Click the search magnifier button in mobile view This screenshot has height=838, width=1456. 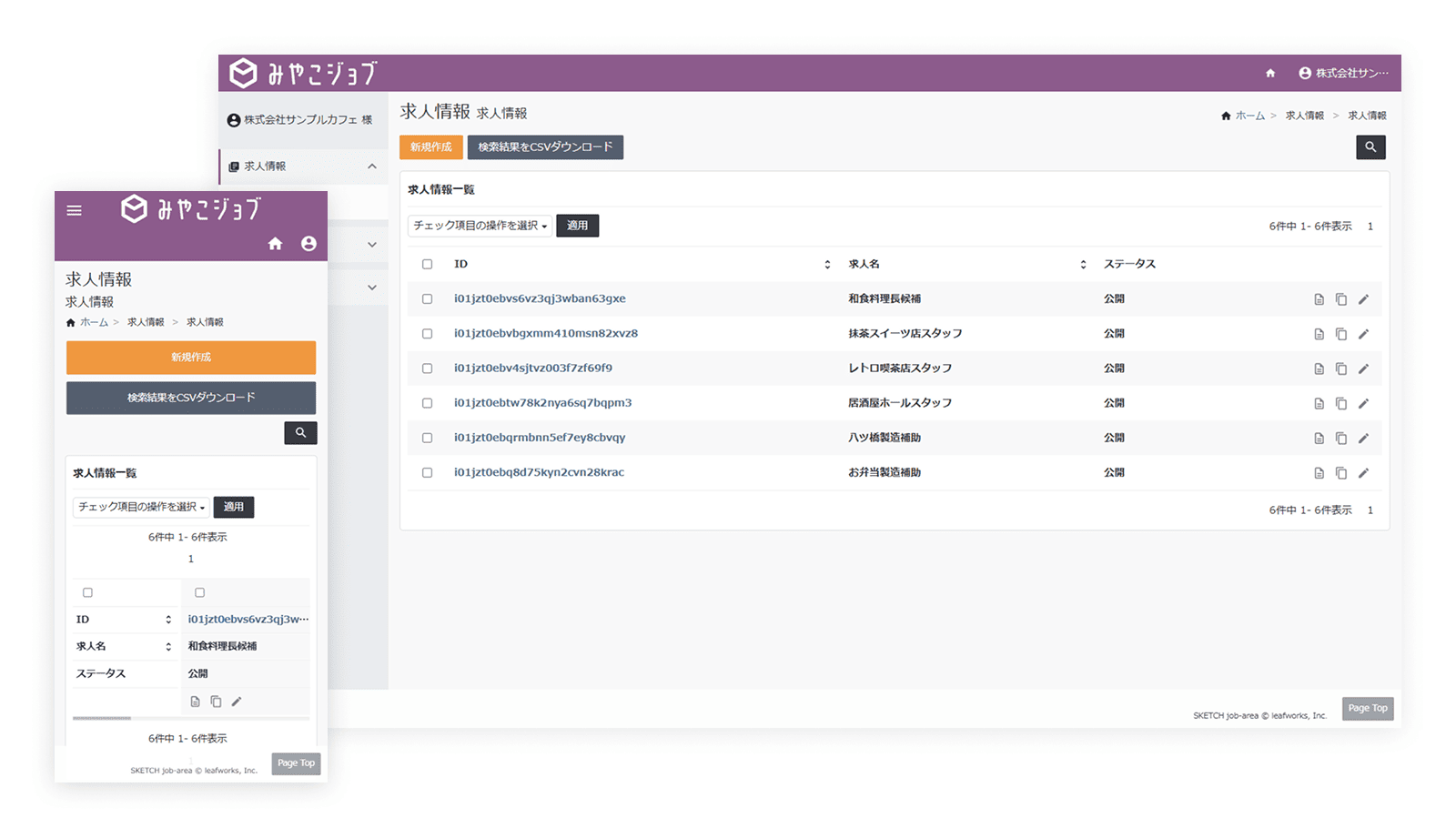(300, 433)
